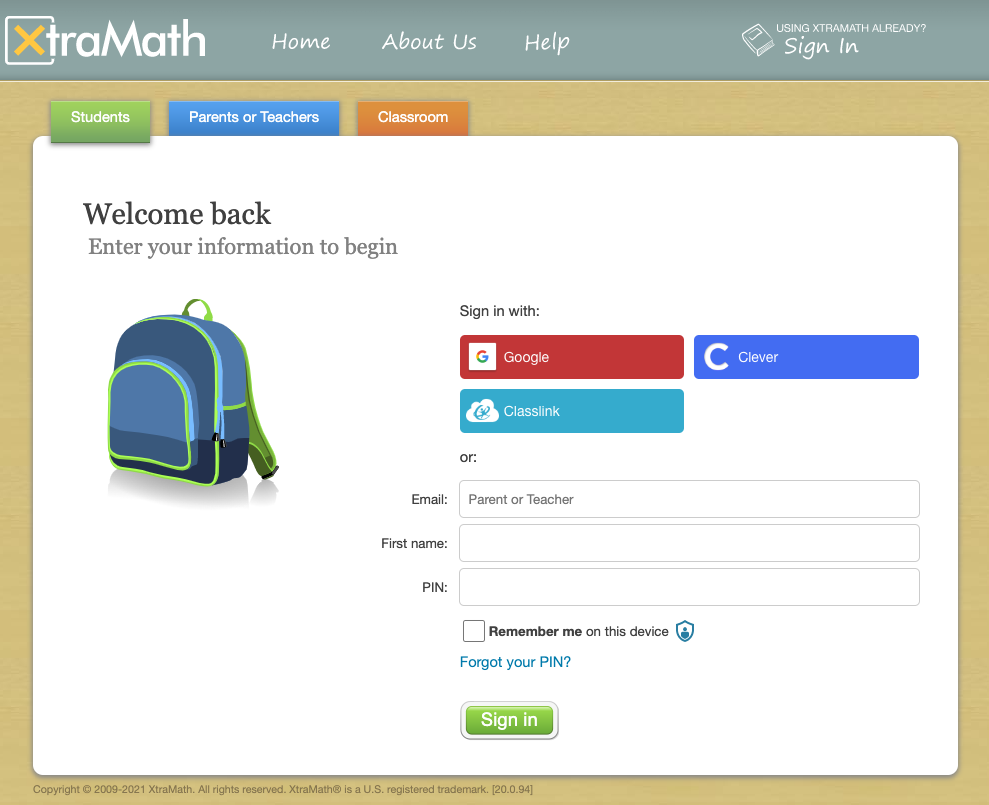The image size is (989, 805).
Task: Sign in with Google button
Action: [x=571, y=357]
